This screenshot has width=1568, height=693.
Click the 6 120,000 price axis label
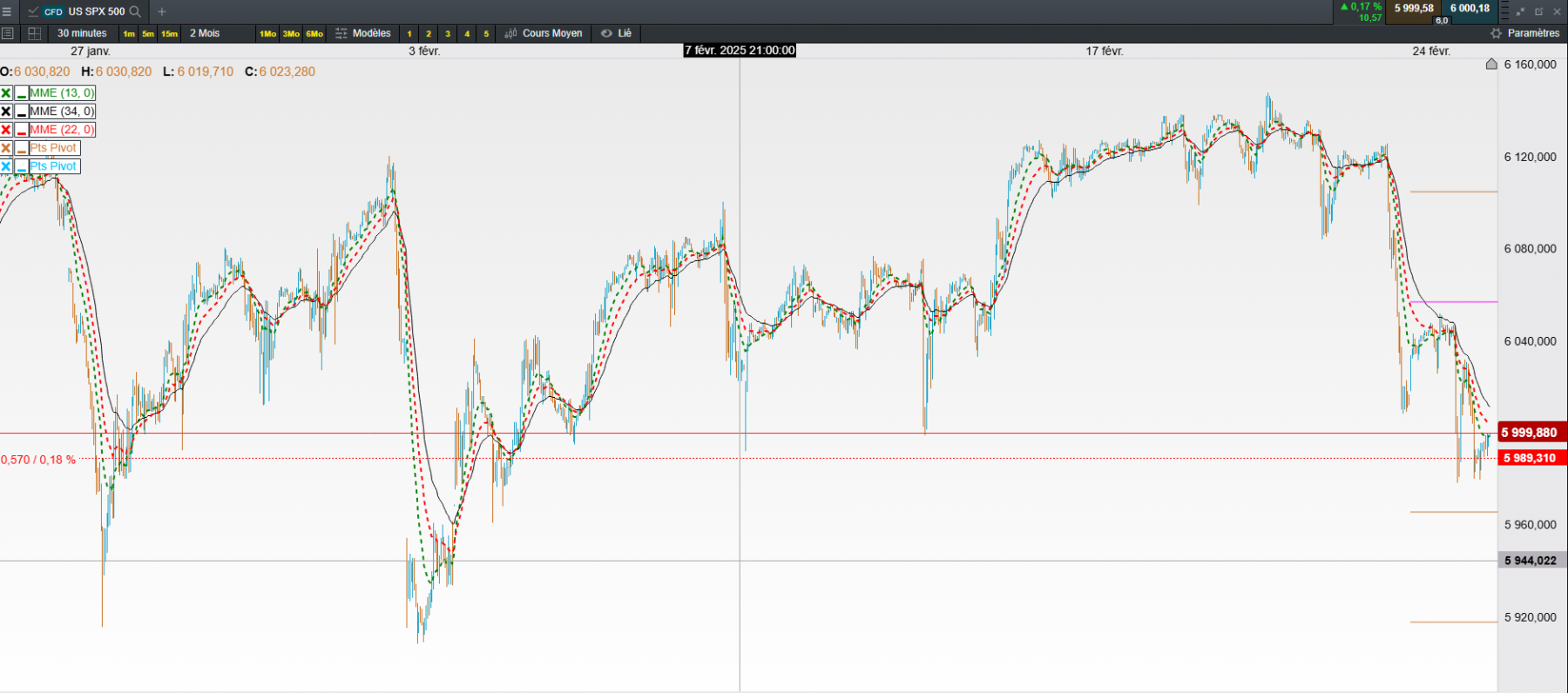[1530, 158]
